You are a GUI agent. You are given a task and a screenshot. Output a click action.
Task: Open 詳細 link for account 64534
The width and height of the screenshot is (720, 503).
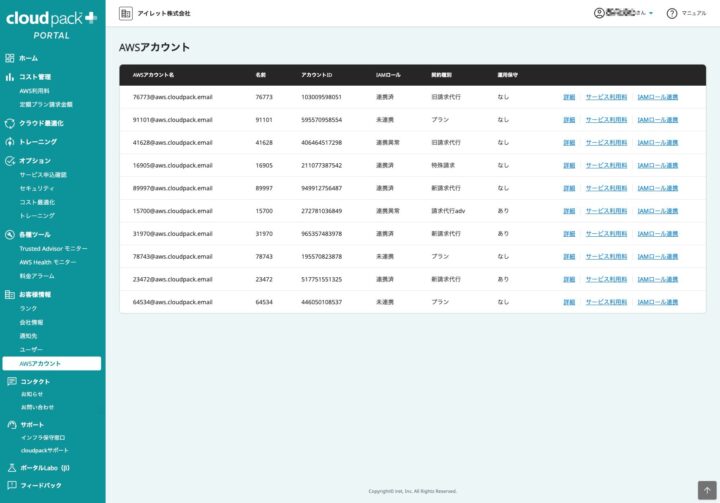[x=569, y=302]
